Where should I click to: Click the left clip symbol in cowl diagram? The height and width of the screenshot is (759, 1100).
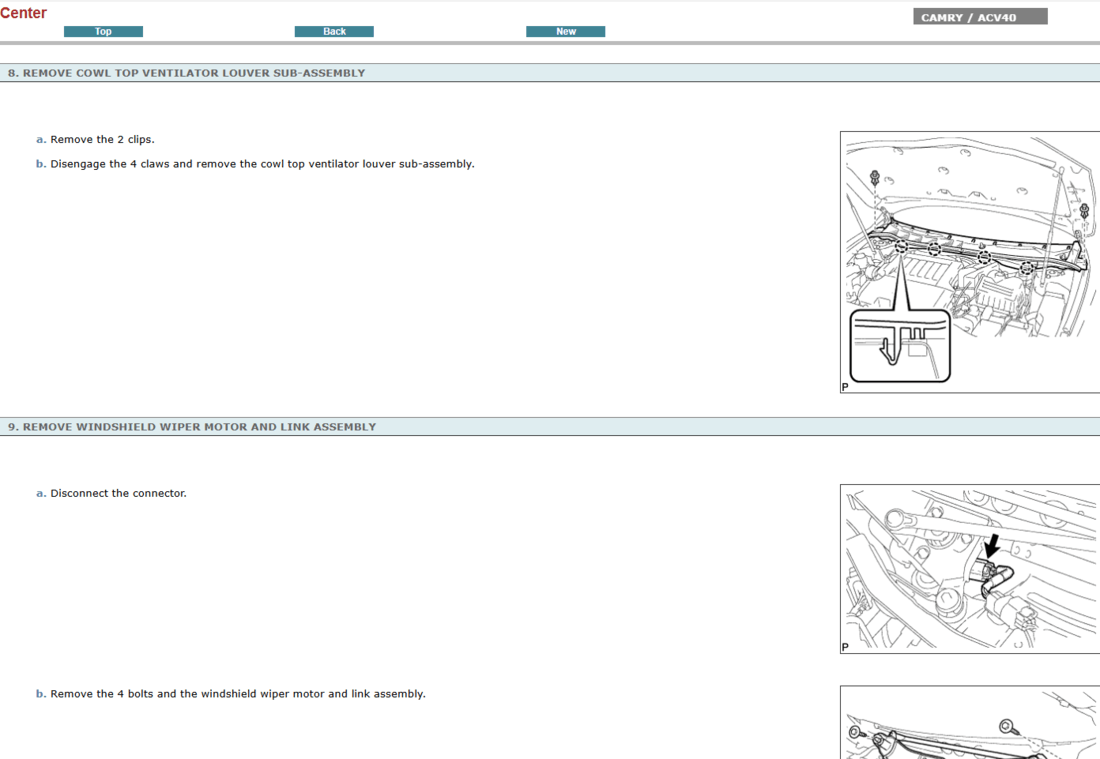(x=875, y=179)
